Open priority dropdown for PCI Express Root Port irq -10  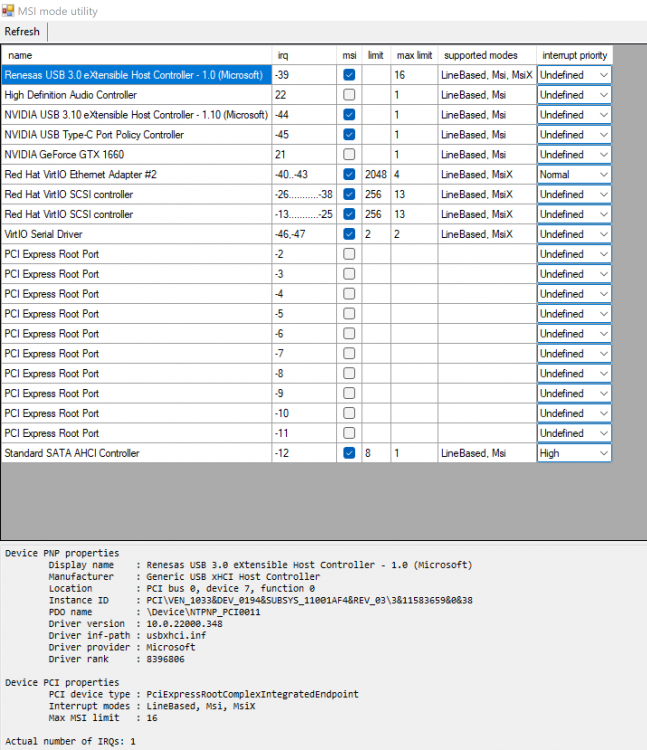[574, 413]
